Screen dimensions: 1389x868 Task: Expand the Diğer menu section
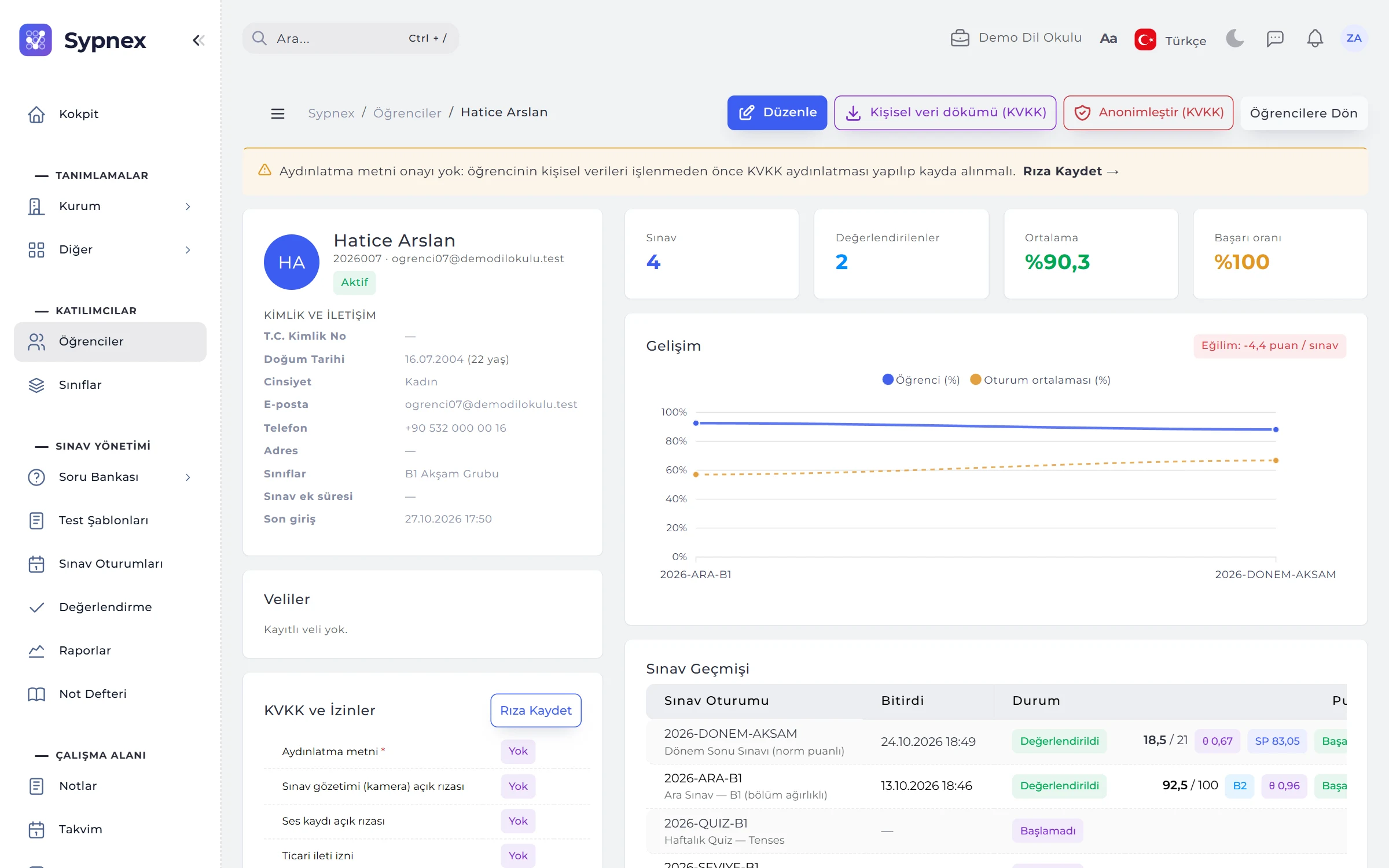click(x=110, y=249)
